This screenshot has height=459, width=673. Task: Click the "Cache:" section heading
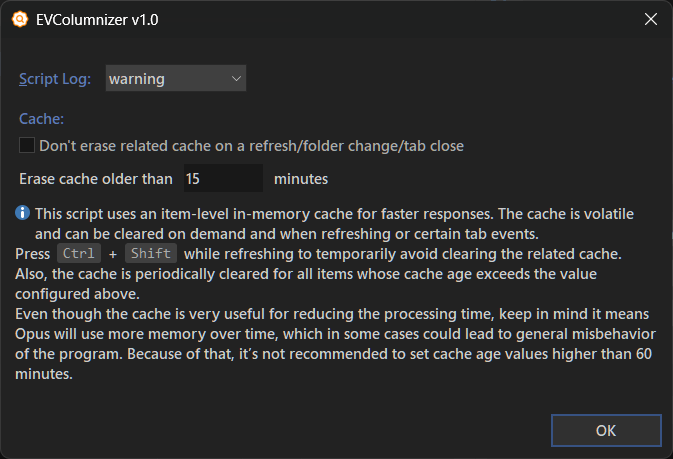point(42,119)
